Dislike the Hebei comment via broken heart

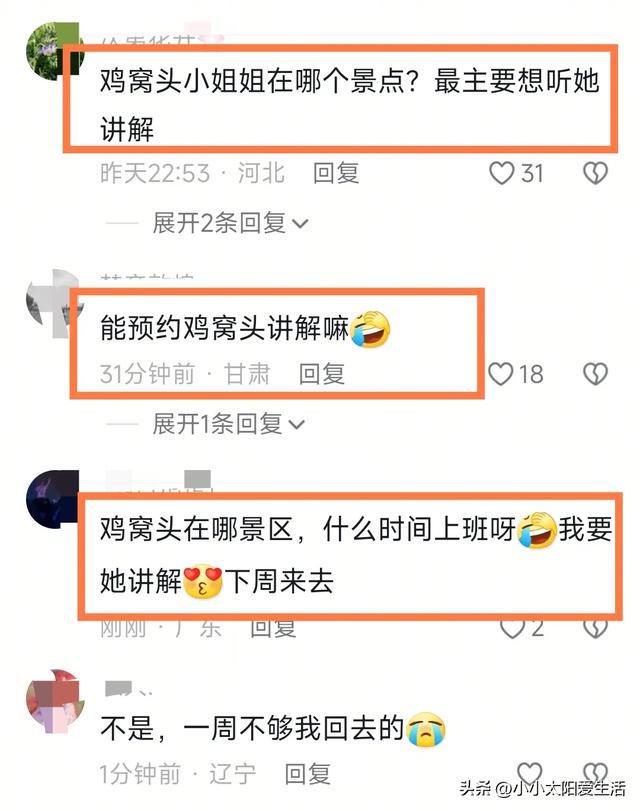coord(595,173)
